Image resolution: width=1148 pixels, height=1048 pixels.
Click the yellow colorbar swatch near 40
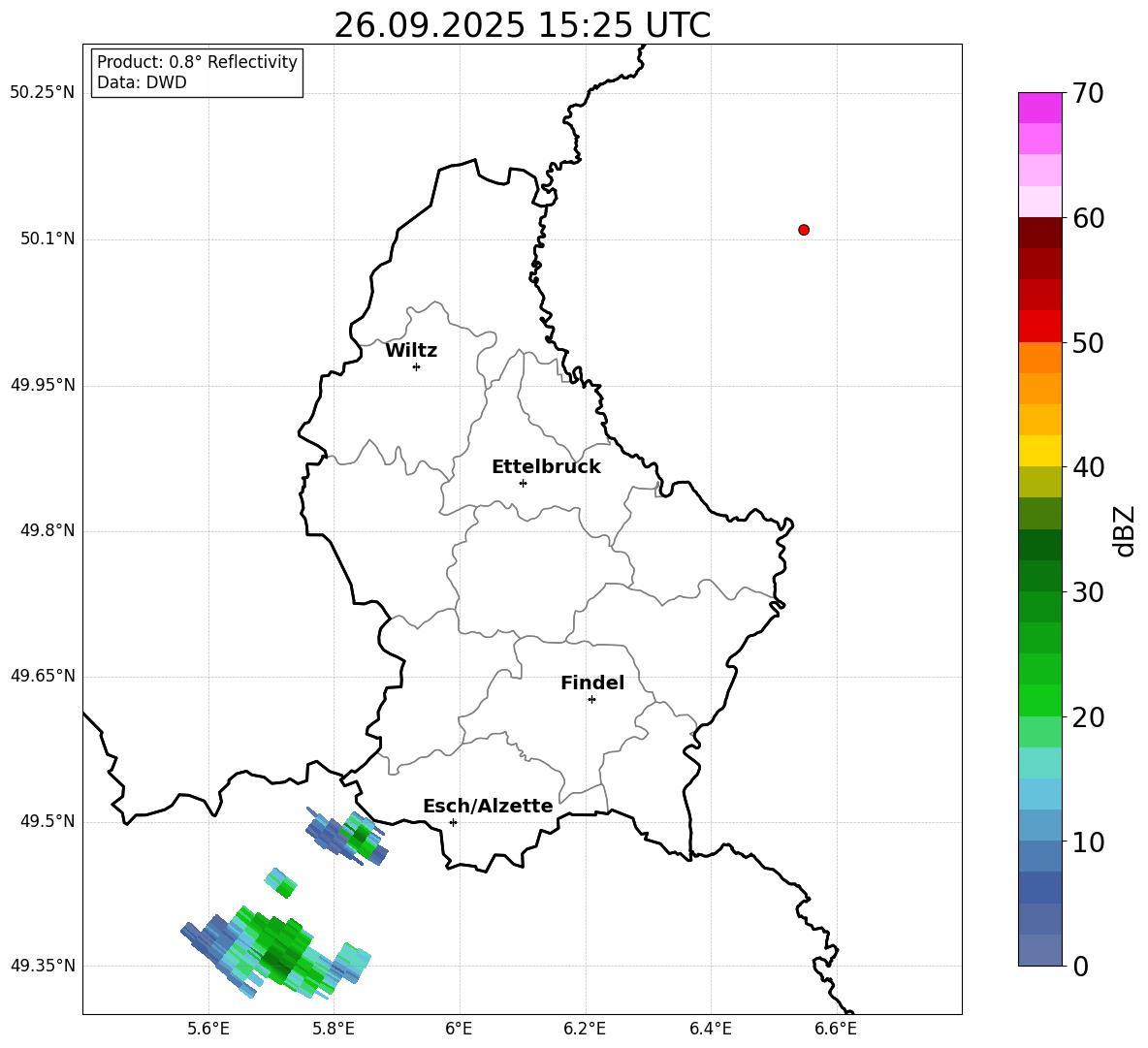coord(1039,451)
